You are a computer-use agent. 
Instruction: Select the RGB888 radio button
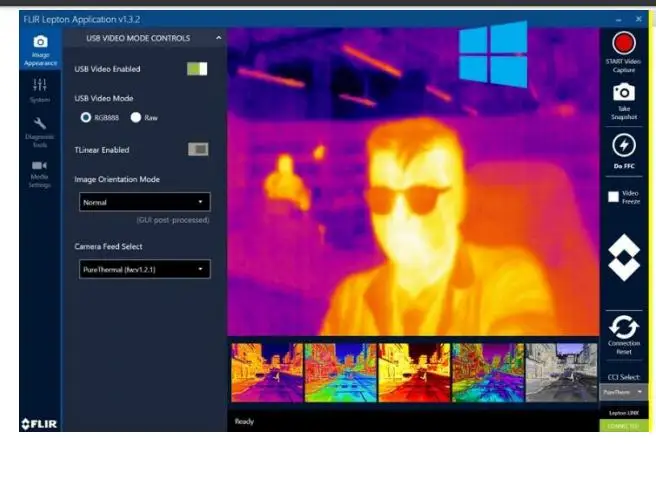coord(86,118)
